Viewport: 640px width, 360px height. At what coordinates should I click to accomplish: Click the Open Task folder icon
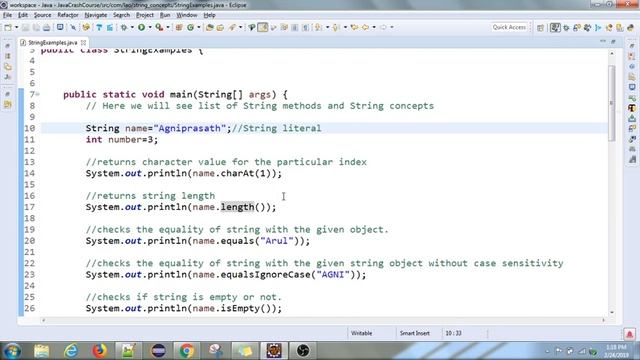point(220,27)
